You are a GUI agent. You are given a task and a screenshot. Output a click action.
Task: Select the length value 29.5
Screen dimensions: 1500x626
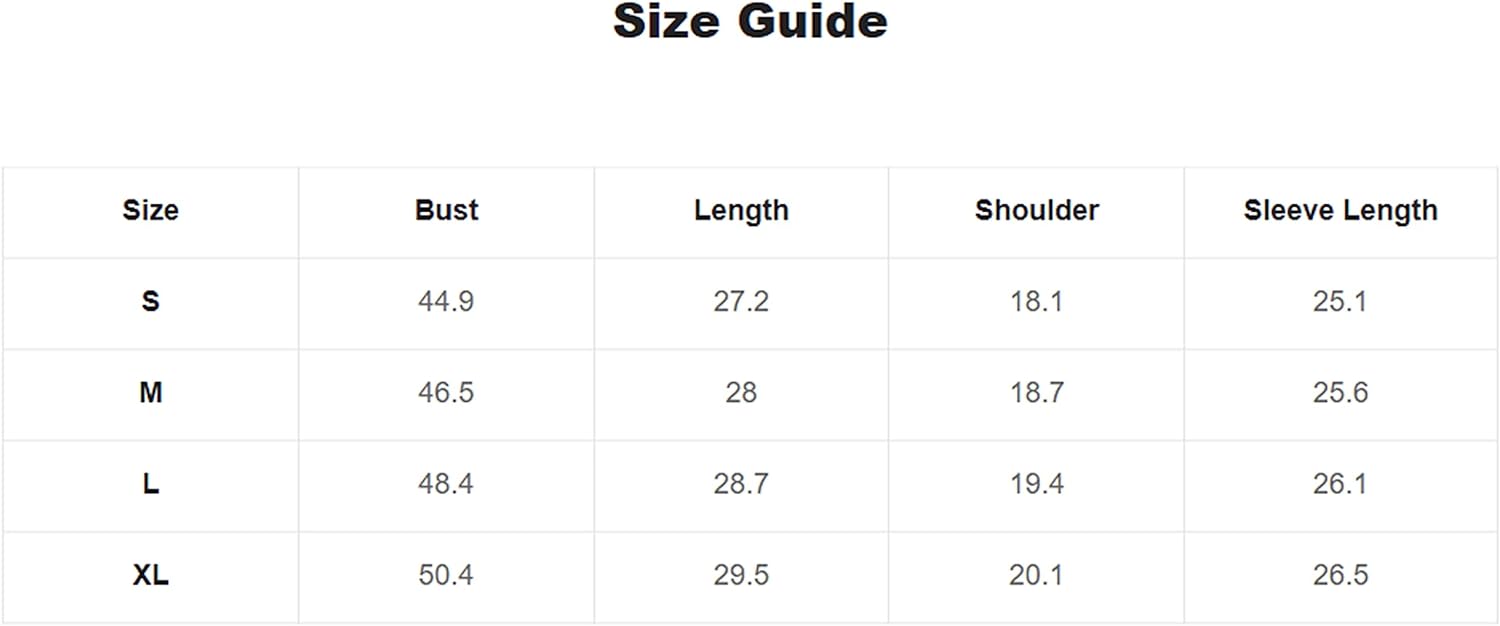click(741, 575)
